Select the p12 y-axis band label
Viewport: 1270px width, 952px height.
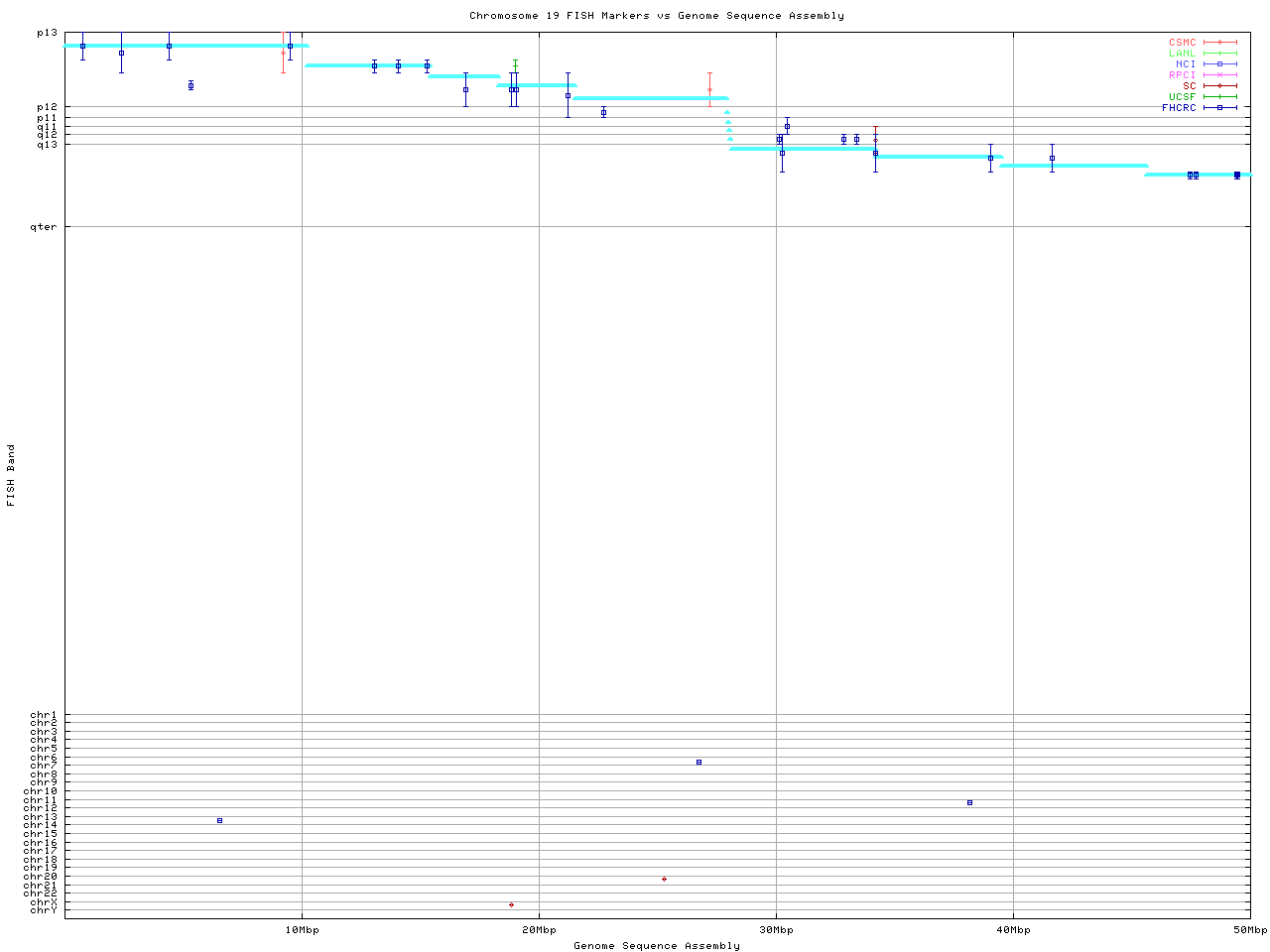(x=47, y=107)
